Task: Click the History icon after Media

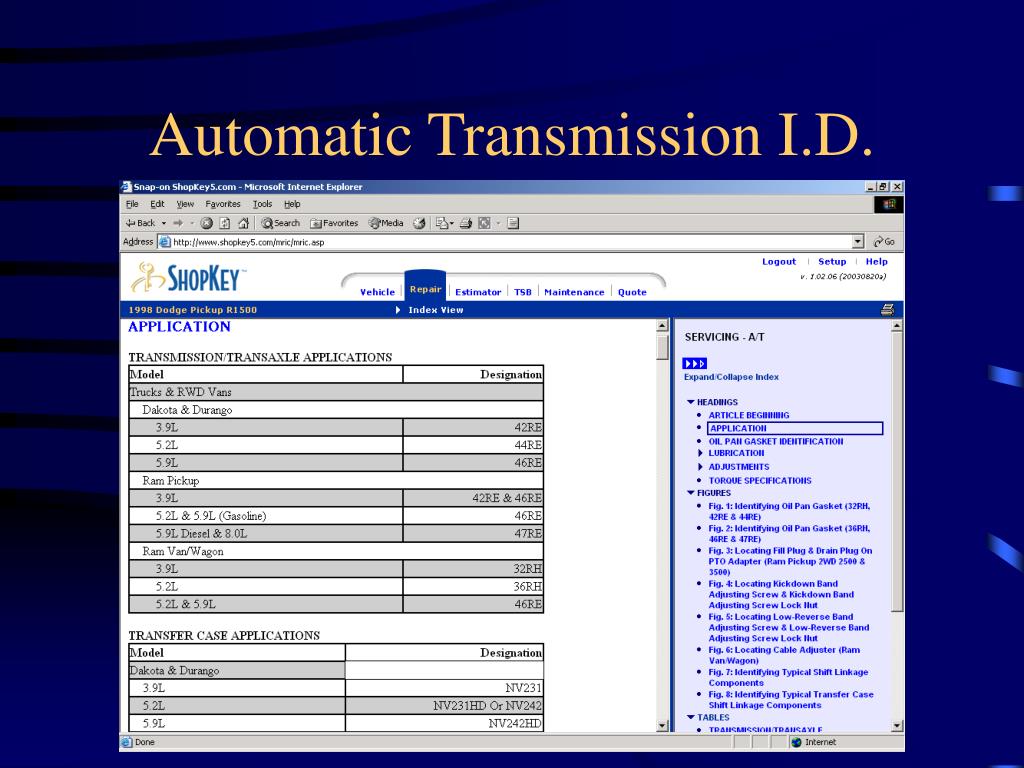Action: point(419,223)
